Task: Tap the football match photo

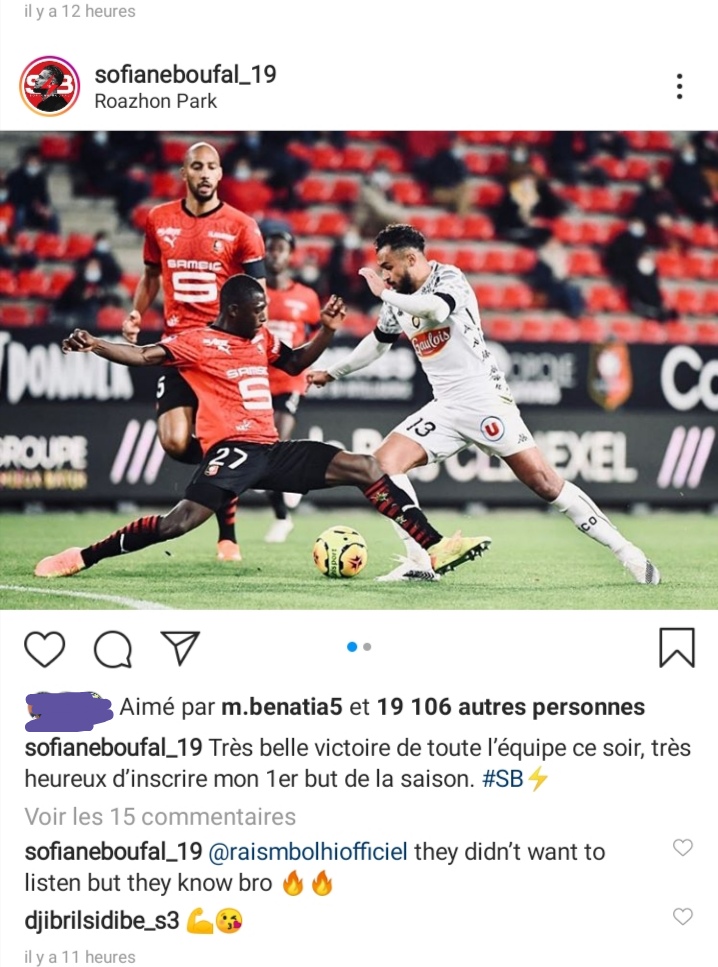Action: (359, 370)
